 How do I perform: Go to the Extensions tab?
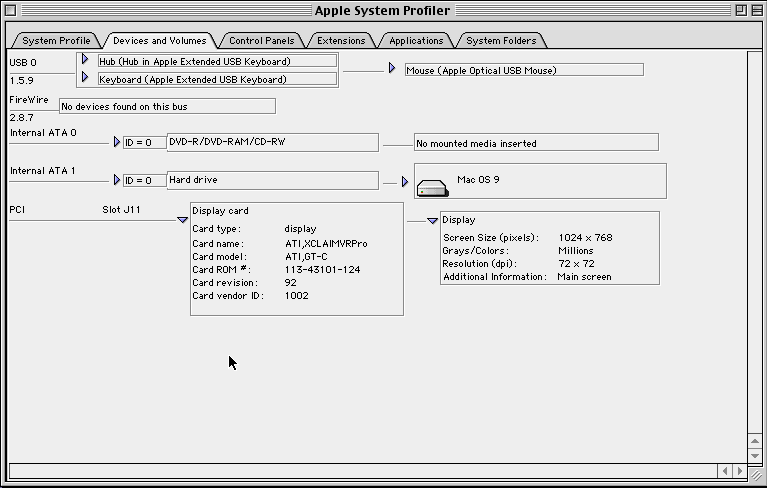[x=341, y=41]
